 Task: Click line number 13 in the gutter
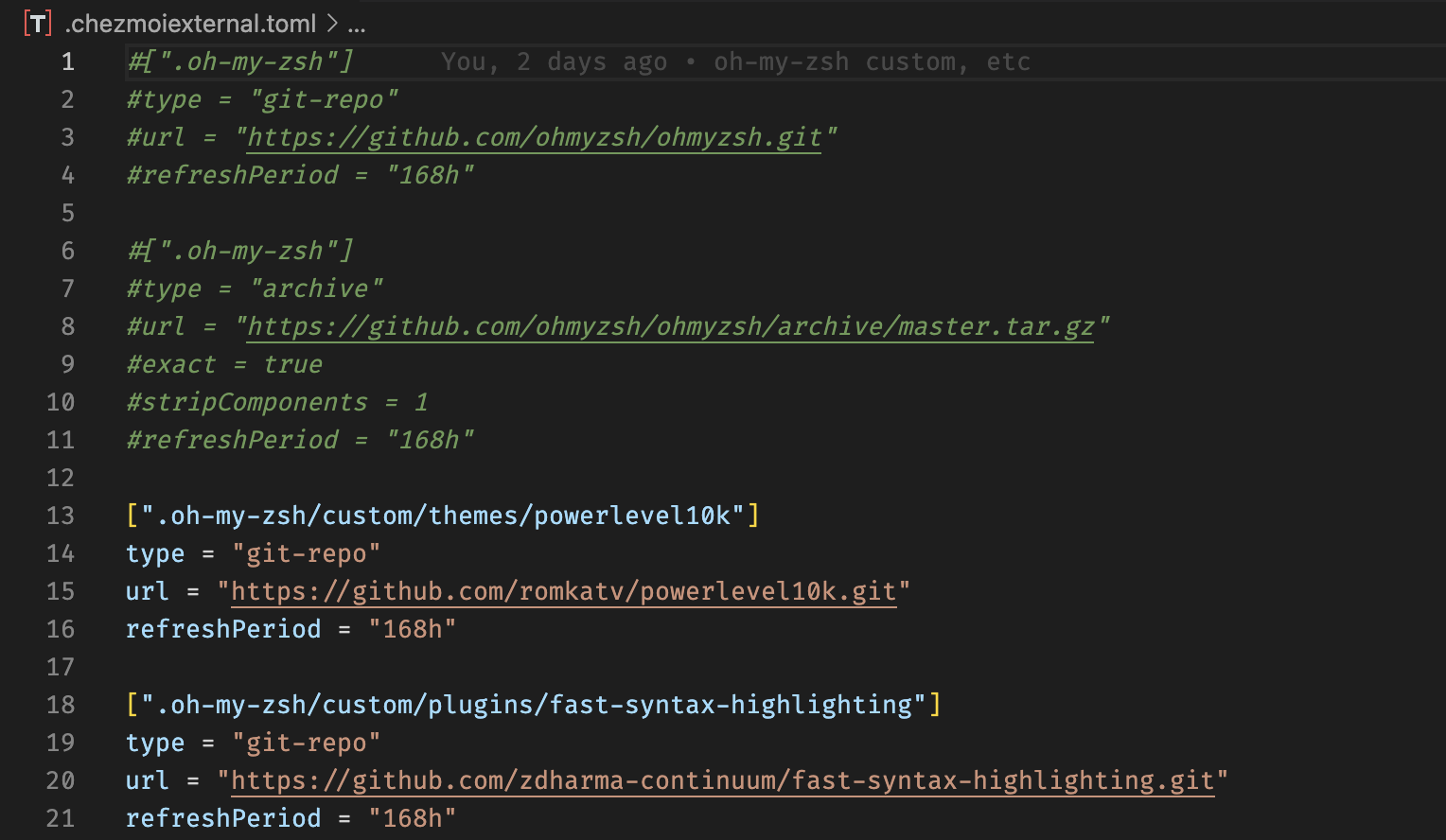tap(61, 516)
